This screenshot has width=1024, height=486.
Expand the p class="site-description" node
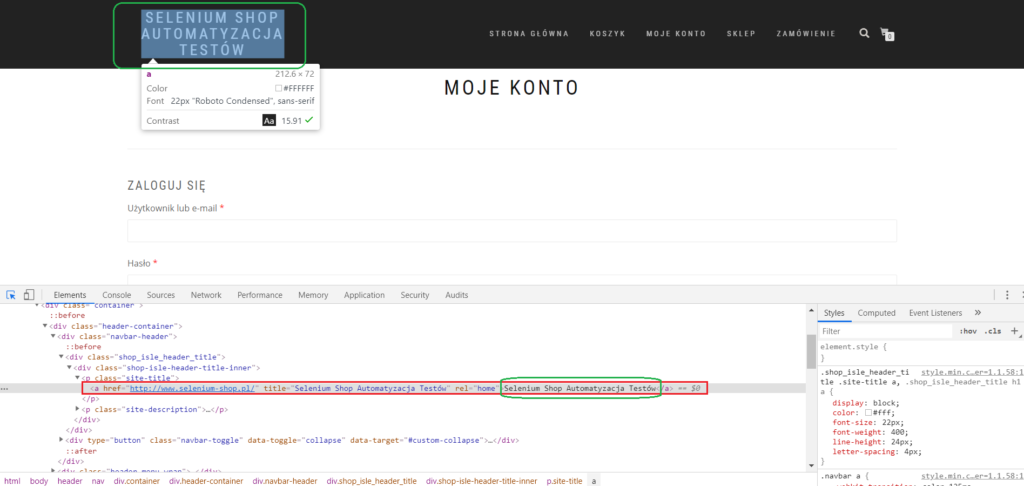(x=78, y=409)
